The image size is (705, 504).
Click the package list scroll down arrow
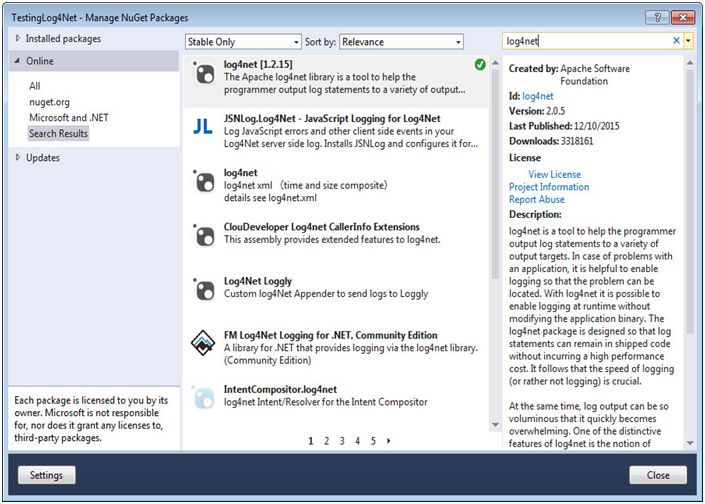(495, 424)
